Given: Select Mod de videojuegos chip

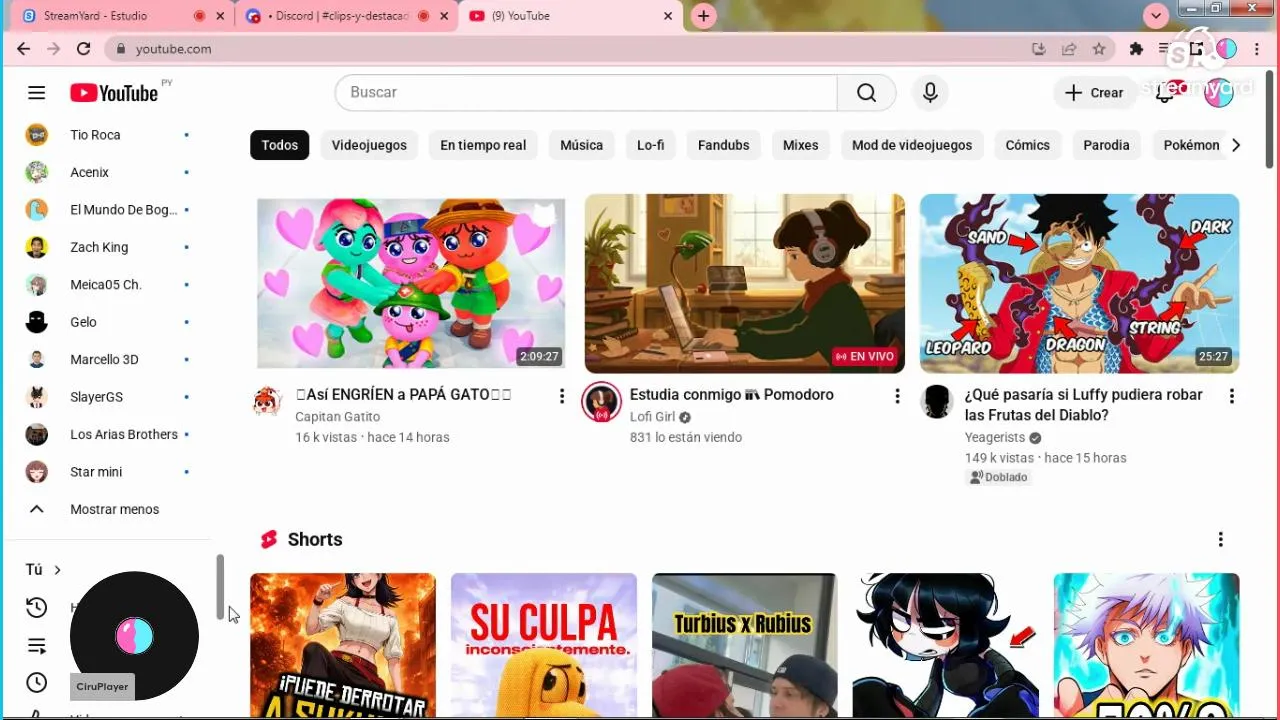Looking at the screenshot, I should tap(912, 145).
